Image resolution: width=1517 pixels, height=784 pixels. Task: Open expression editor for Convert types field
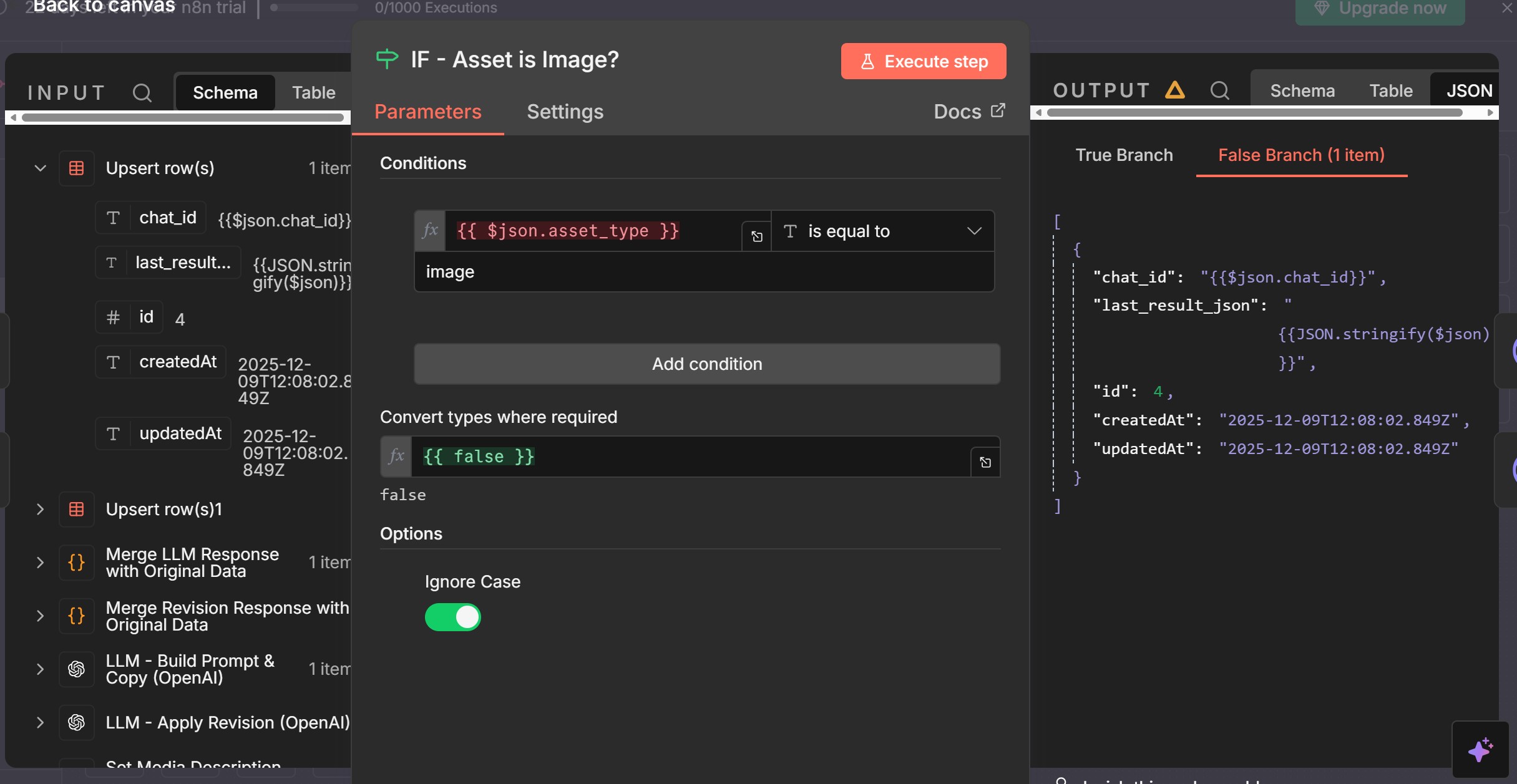point(985,462)
